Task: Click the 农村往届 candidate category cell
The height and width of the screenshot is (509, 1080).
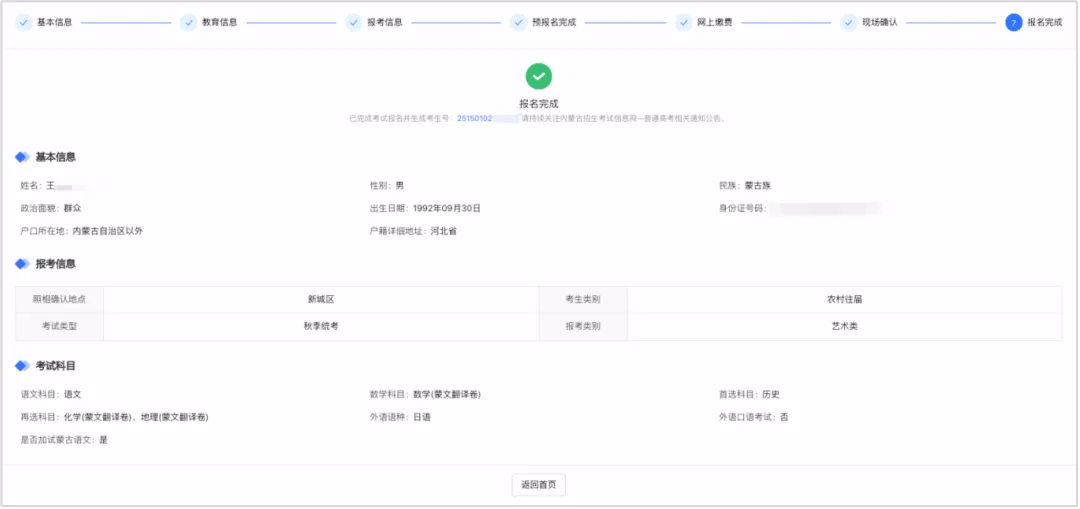Action: pos(845,299)
